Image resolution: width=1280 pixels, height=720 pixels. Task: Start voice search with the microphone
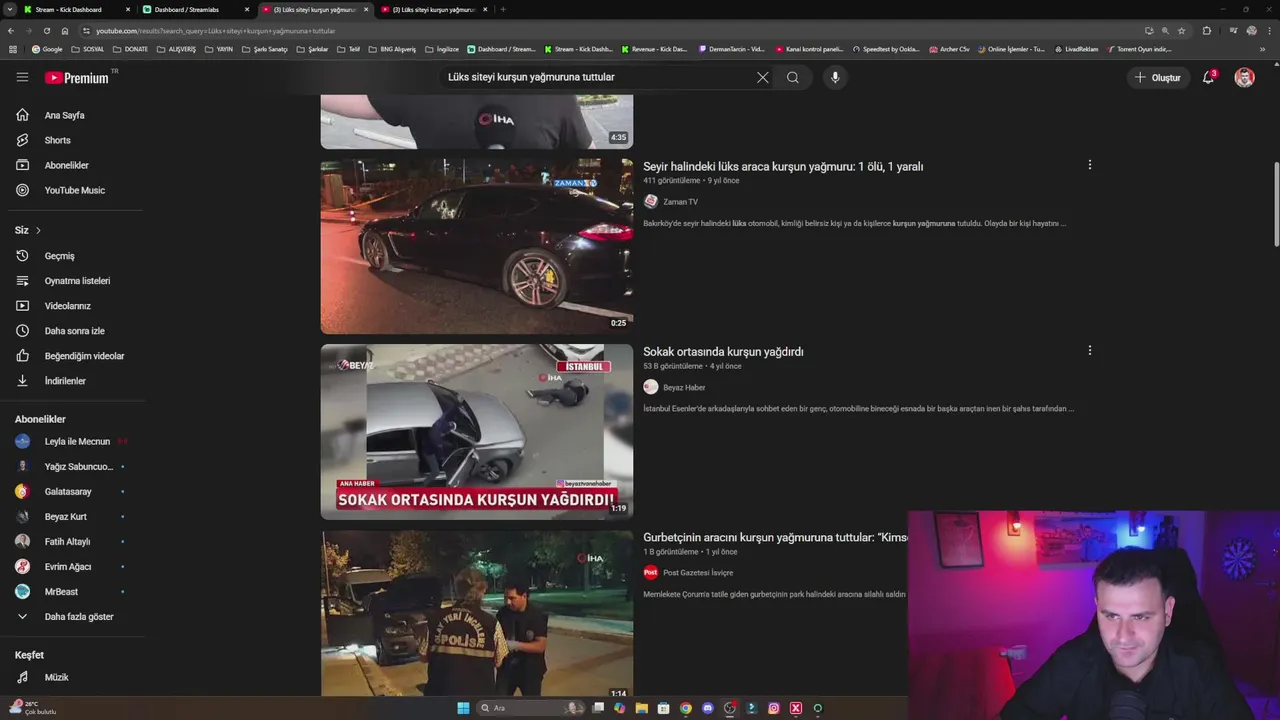pyautogui.click(x=835, y=77)
